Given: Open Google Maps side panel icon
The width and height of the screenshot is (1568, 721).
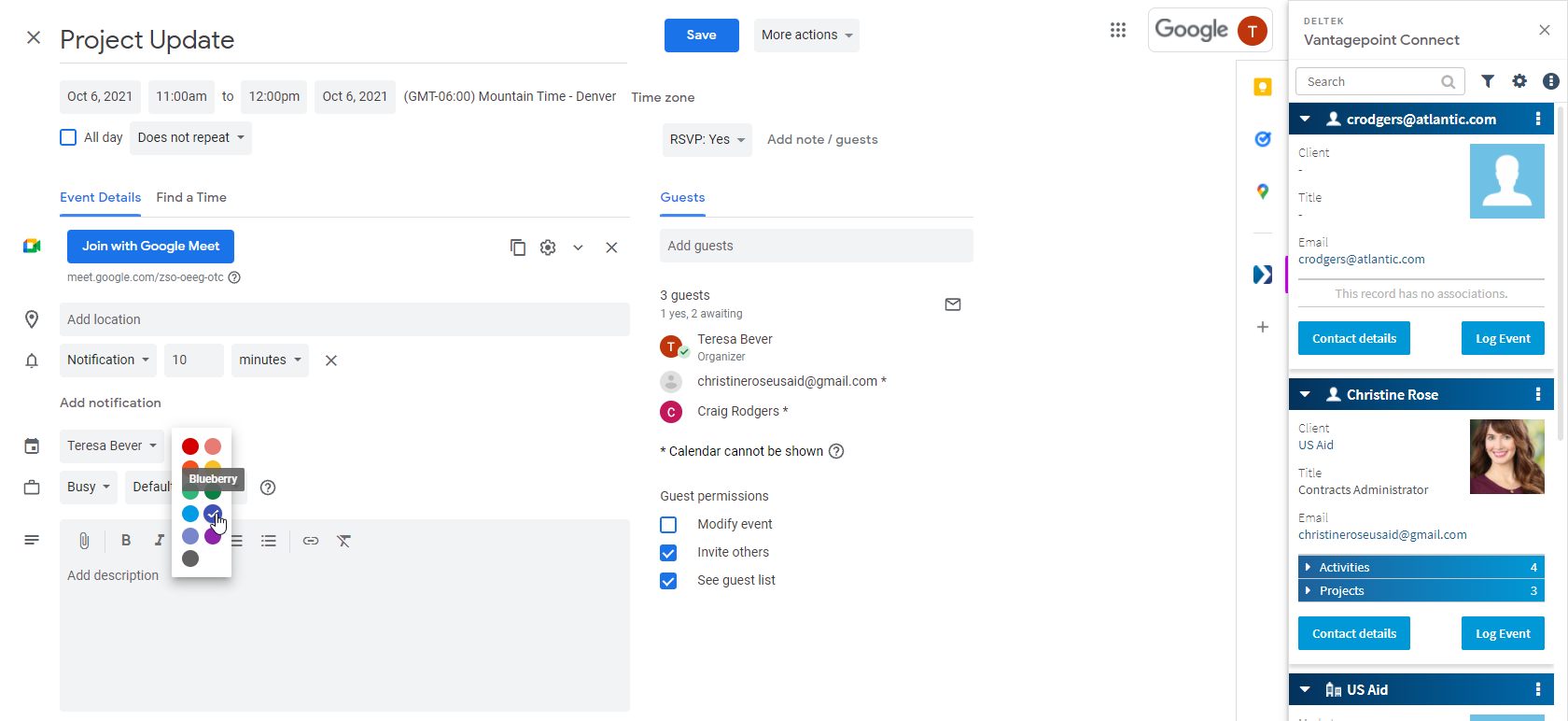Looking at the screenshot, I should 1263,191.
